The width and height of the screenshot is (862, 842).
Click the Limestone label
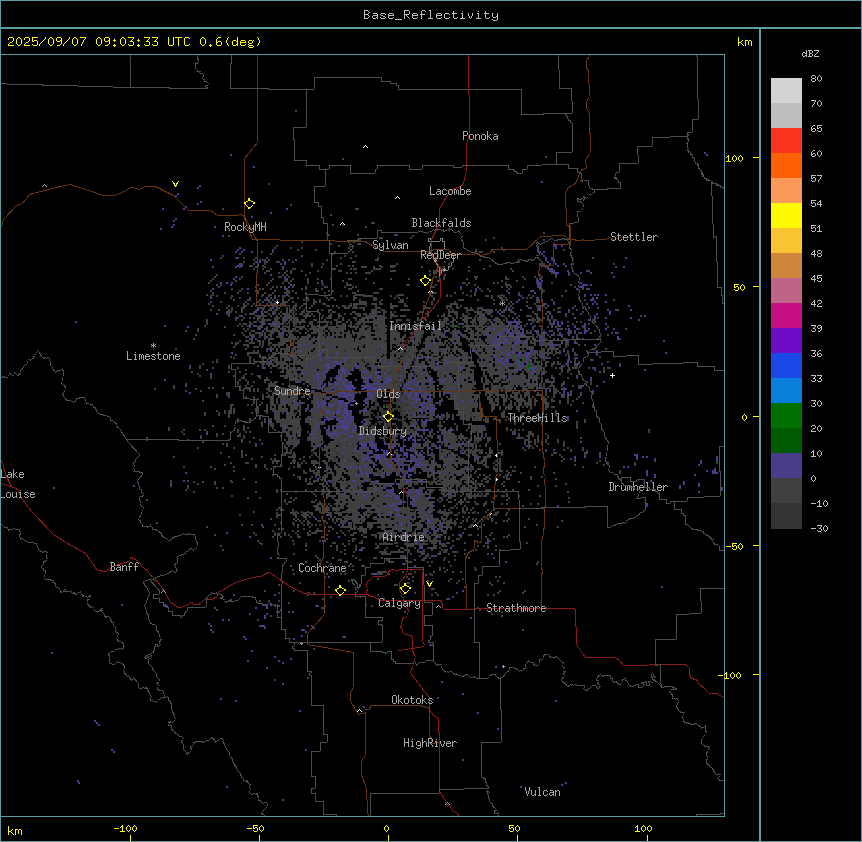[x=153, y=356]
